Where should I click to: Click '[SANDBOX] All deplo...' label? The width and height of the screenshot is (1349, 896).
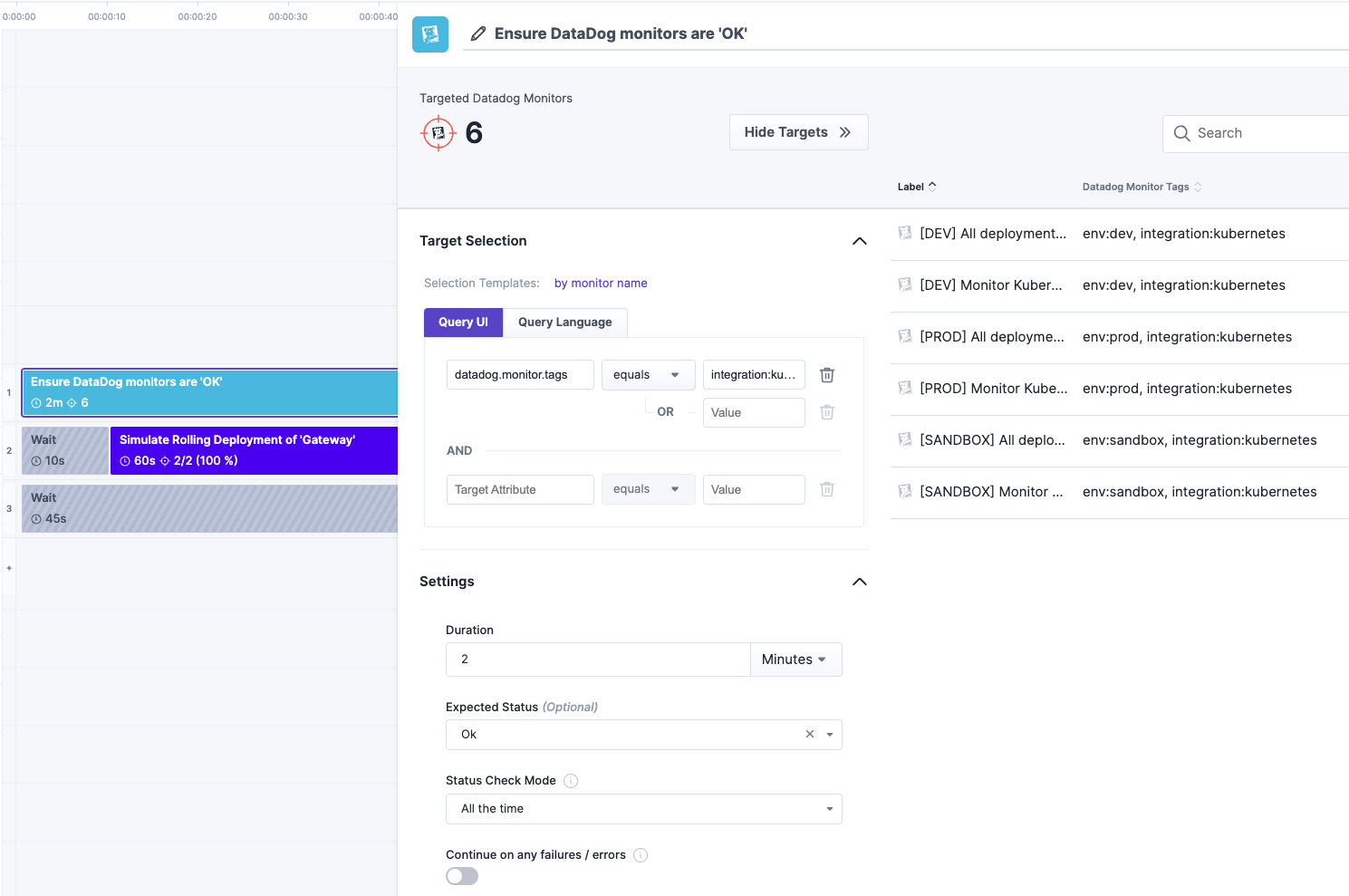point(993,439)
